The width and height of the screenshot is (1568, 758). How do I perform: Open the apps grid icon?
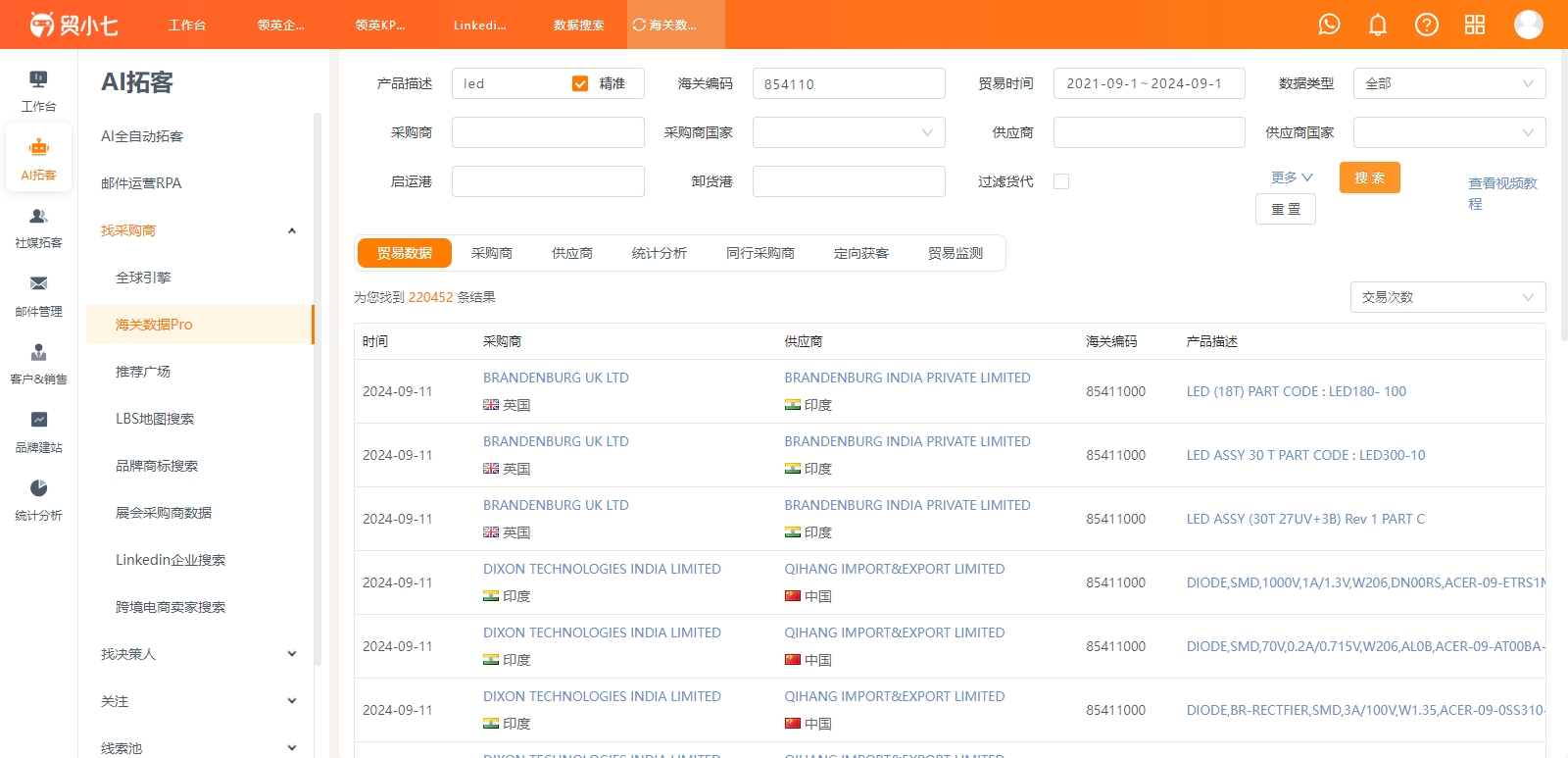1475,25
